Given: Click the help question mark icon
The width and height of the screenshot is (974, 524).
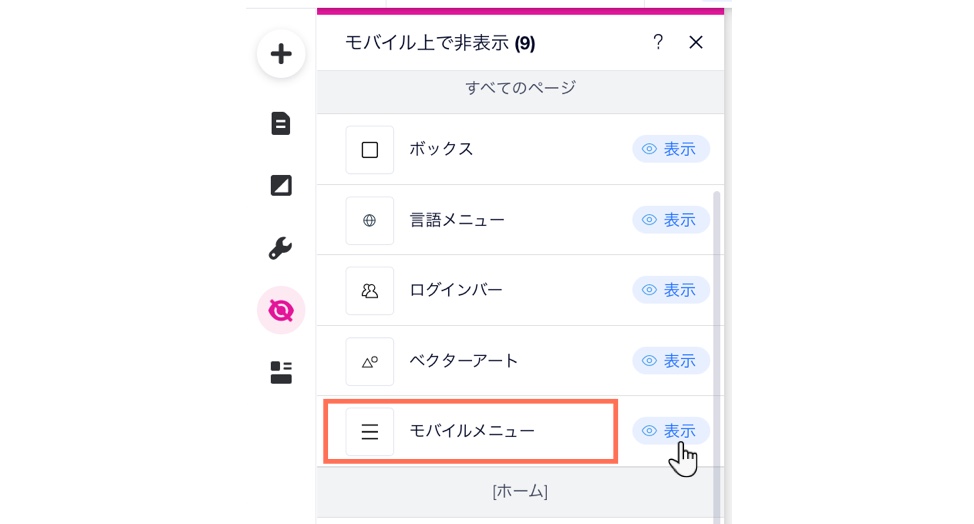Looking at the screenshot, I should (x=658, y=42).
